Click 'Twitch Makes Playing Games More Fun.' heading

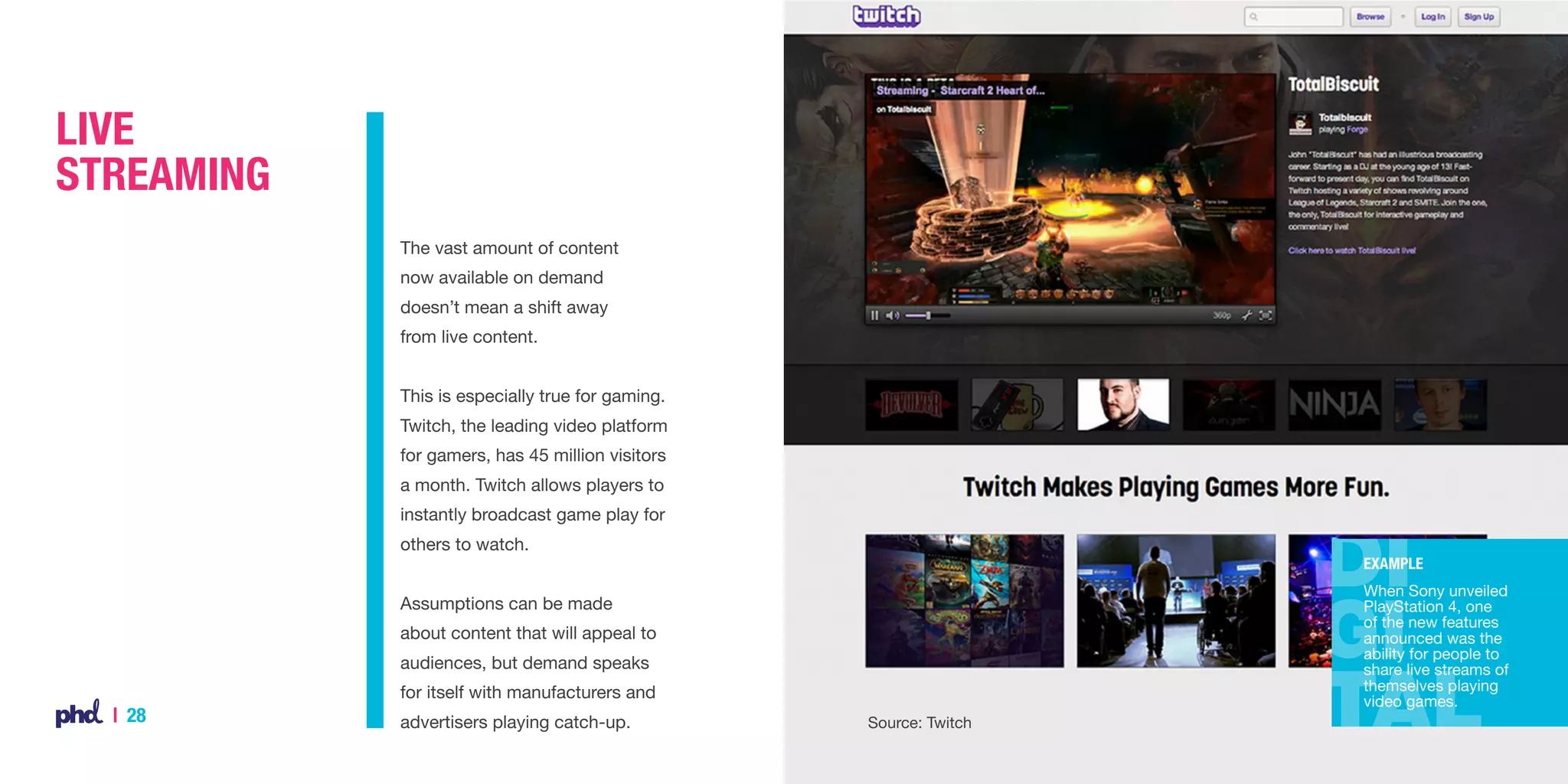[x=1176, y=487]
